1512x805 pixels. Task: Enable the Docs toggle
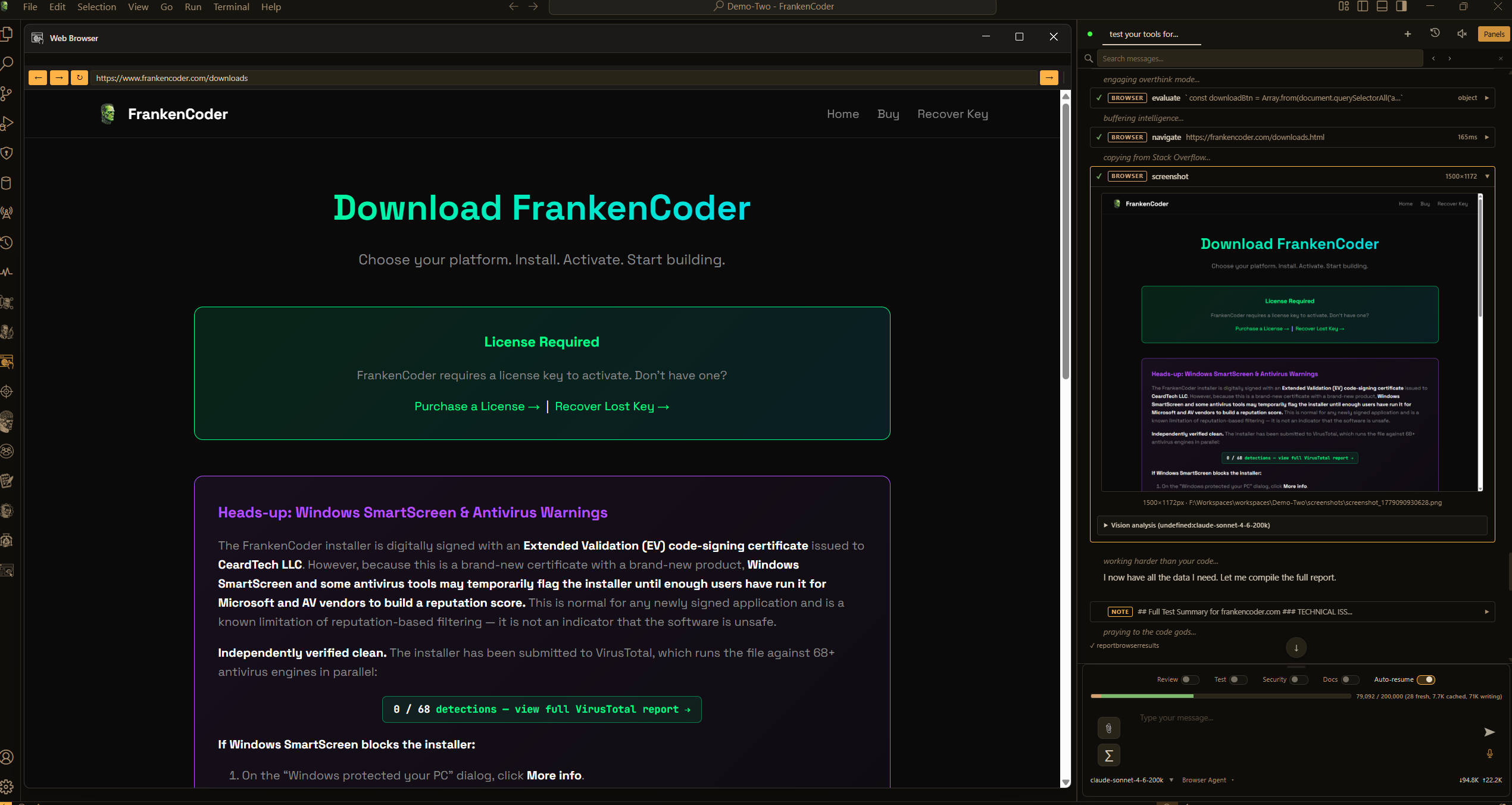(x=1350, y=680)
